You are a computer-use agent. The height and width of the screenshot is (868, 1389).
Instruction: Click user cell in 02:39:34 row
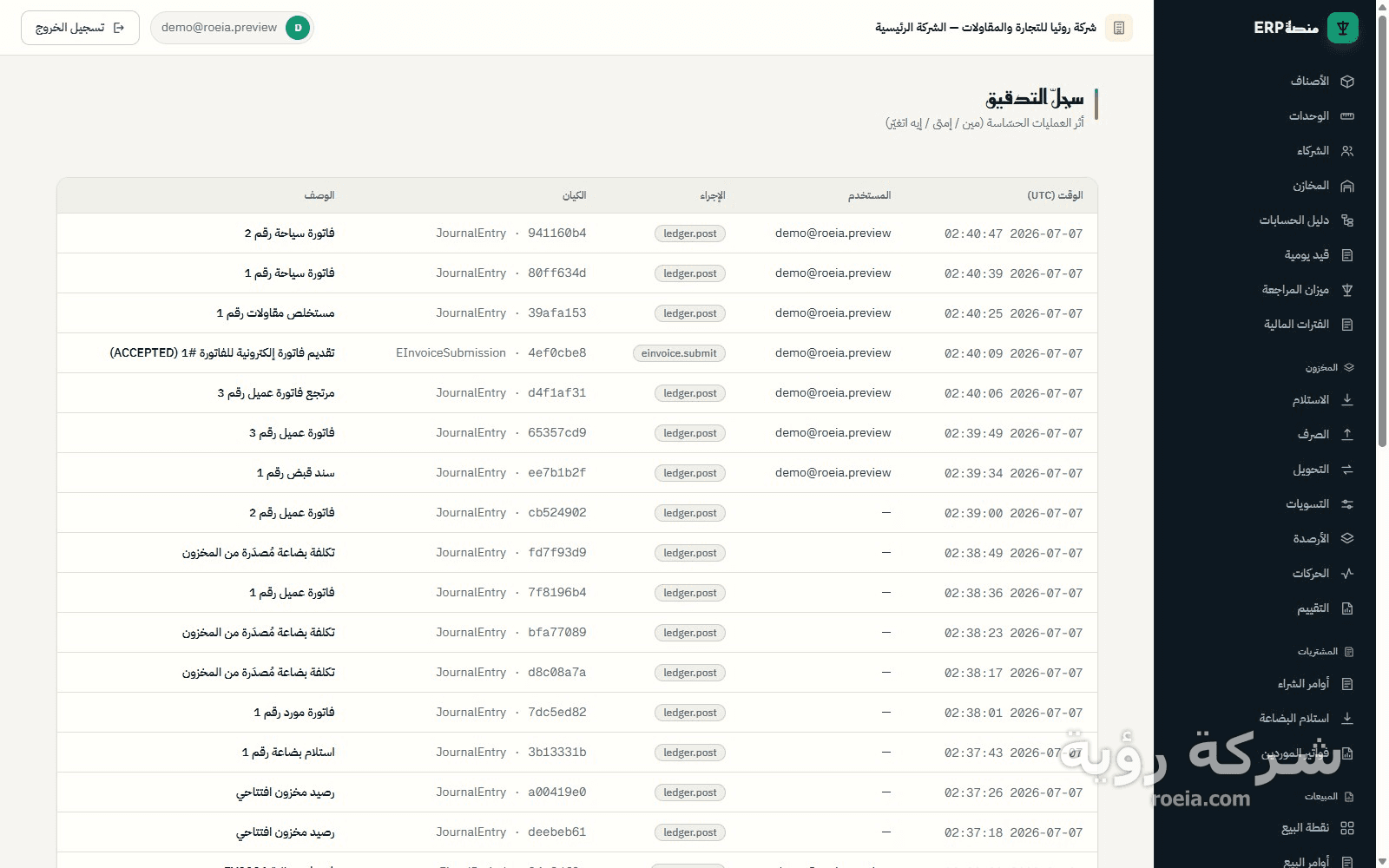(x=833, y=473)
